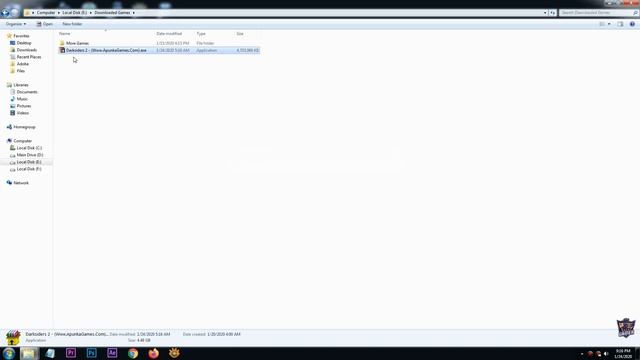The height and width of the screenshot is (360, 640).
Task: Open Google Chrome from the taskbar
Action: 133,353
